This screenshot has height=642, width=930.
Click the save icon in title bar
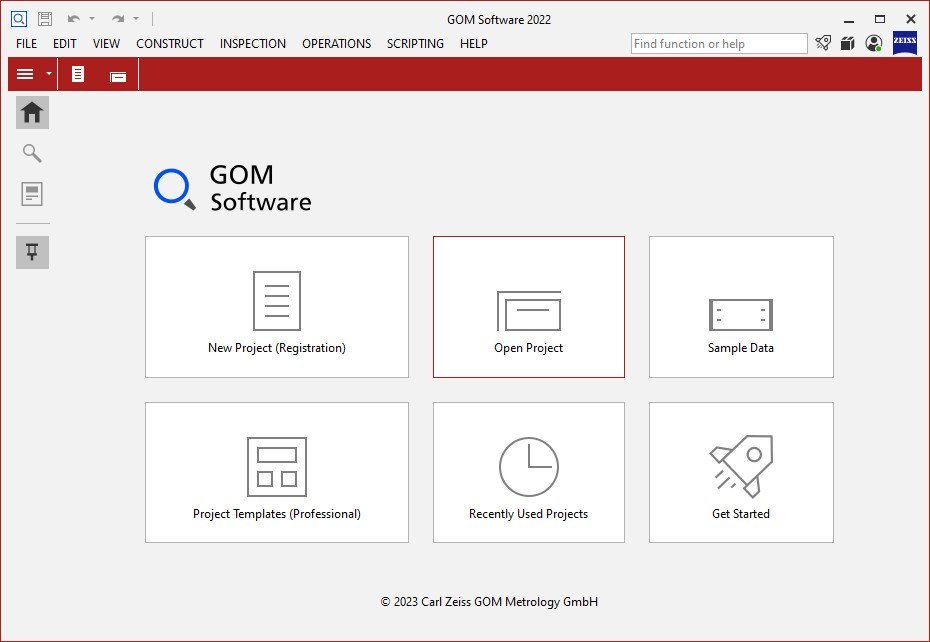click(x=45, y=19)
